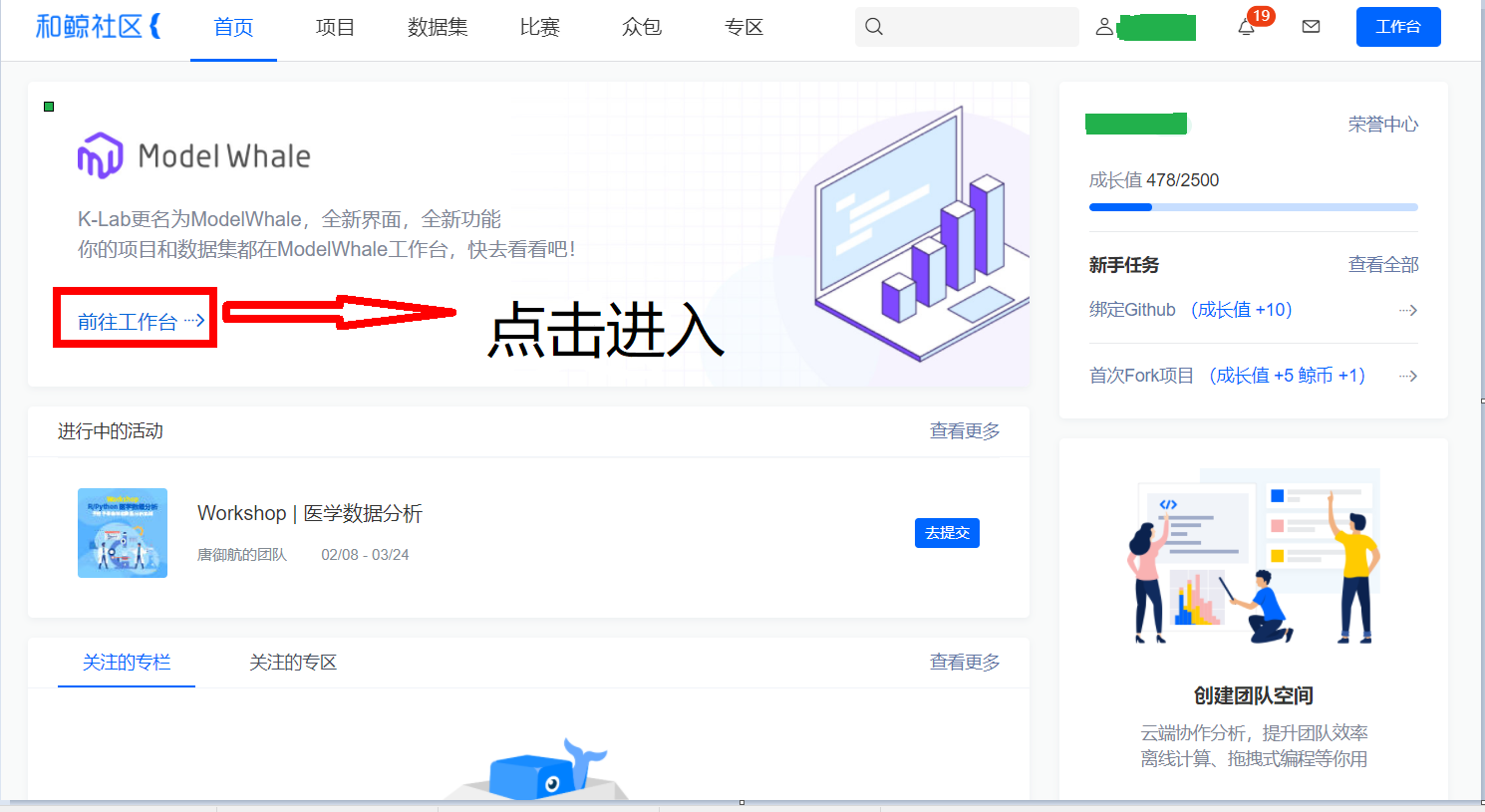This screenshot has height=812, width=1485.
Task: Click the 和鲸社区 logo
Action: click(98, 26)
